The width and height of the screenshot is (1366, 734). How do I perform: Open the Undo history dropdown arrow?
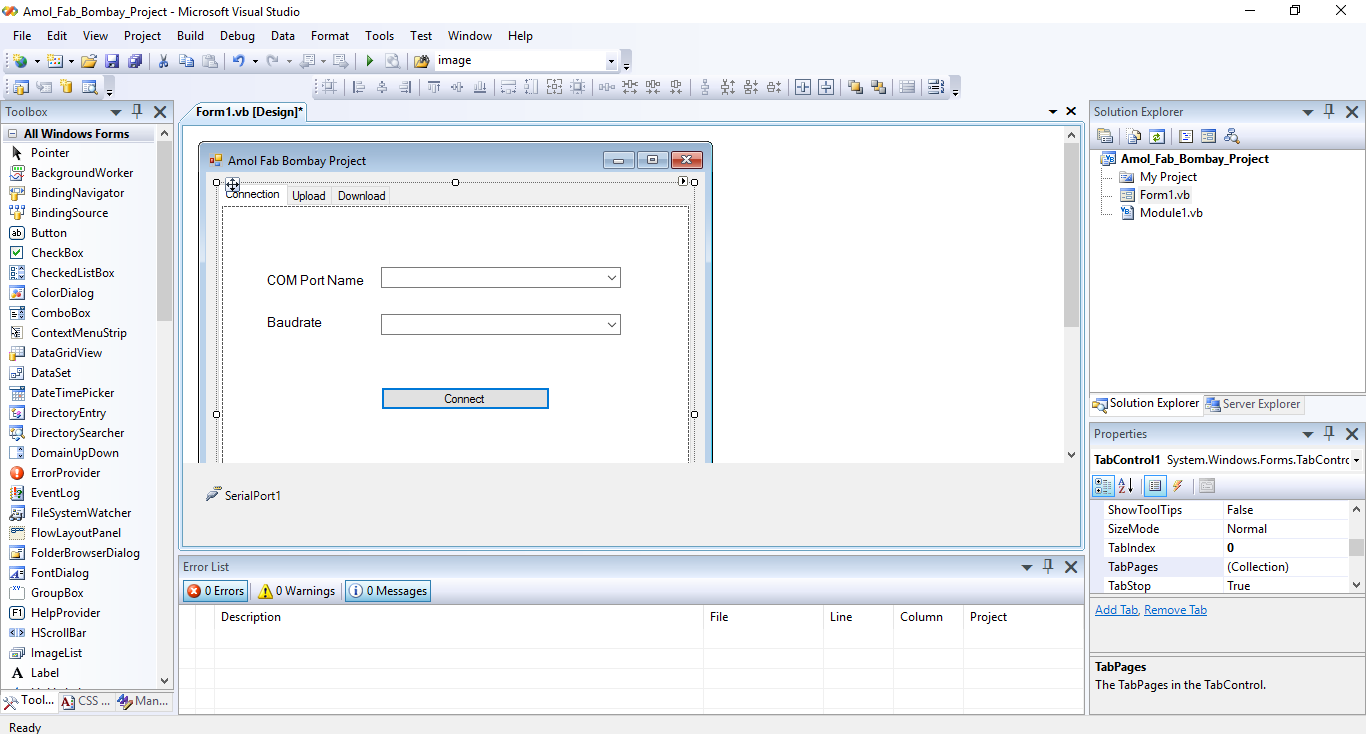255,61
